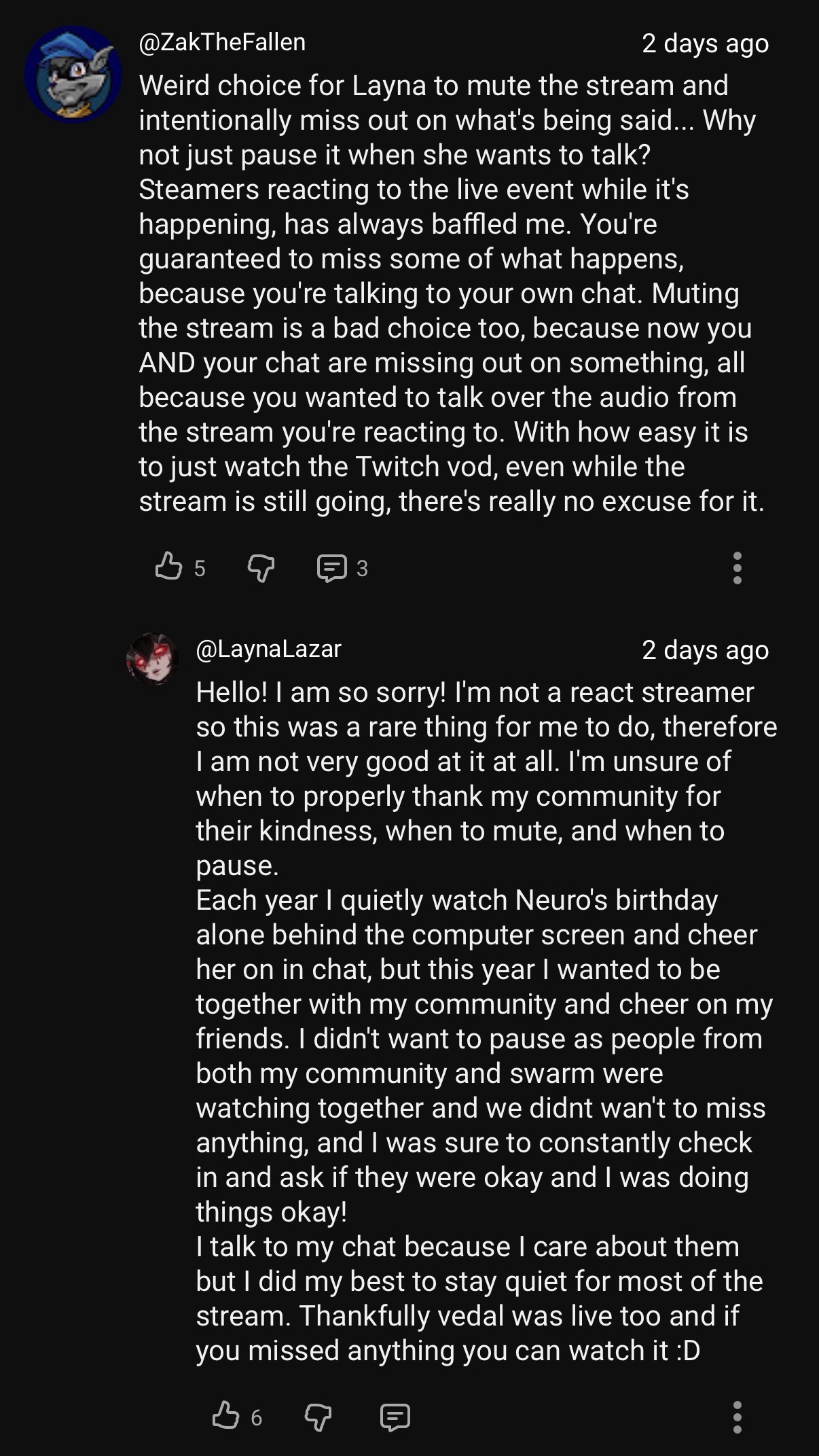Tap ZakTheFallen's raccoon profile avatar
Screen dimensions: 819x1456
click(x=73, y=75)
